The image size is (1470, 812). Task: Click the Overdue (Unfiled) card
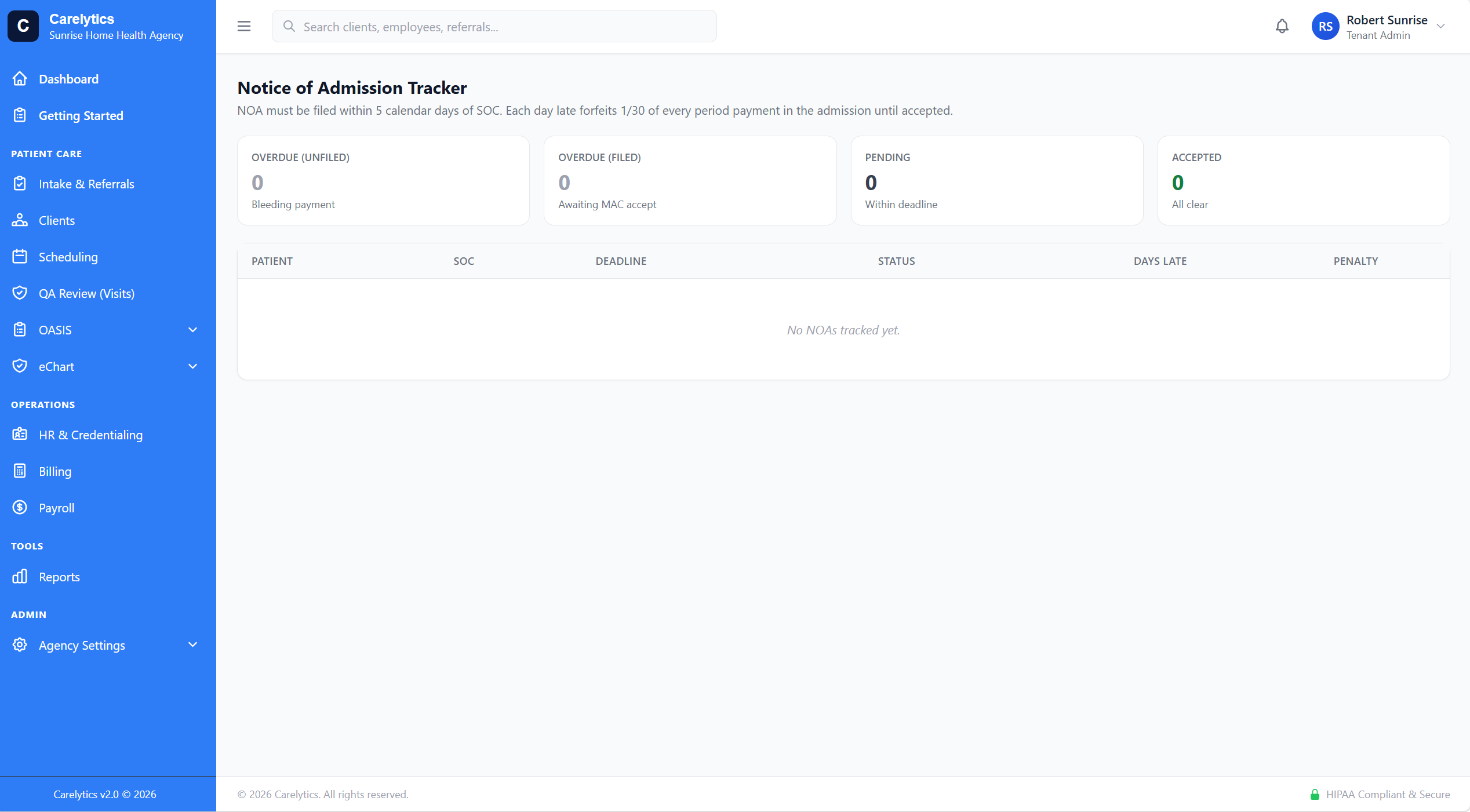(x=383, y=180)
